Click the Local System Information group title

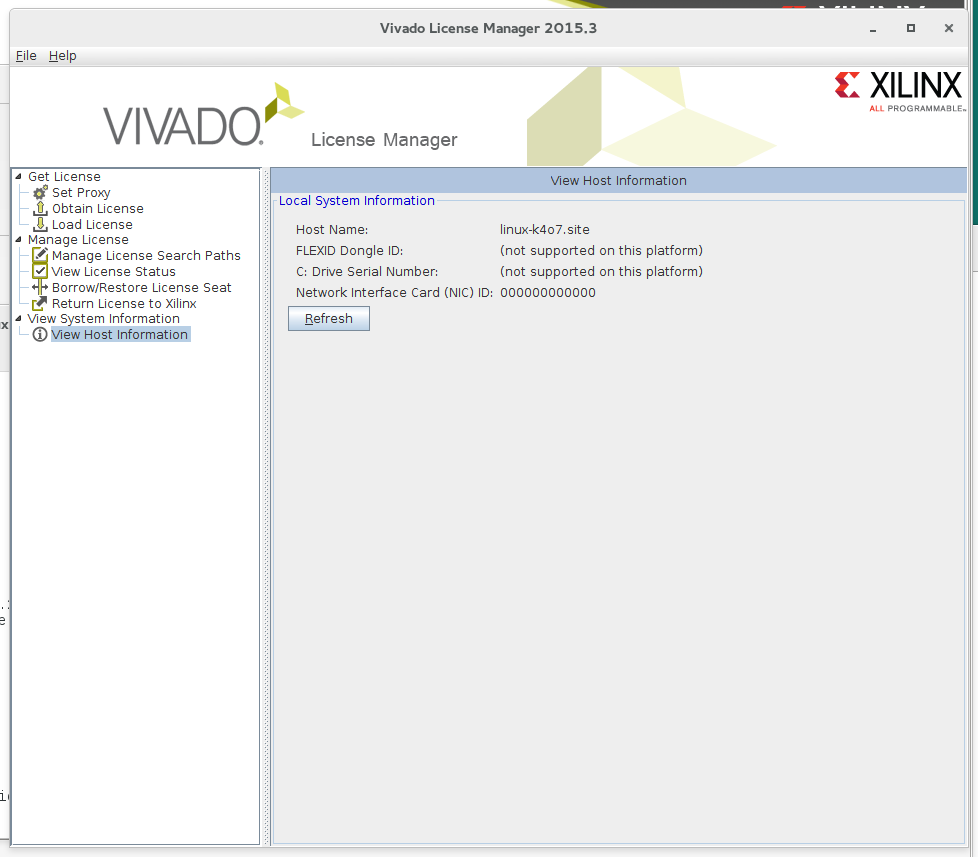click(357, 200)
